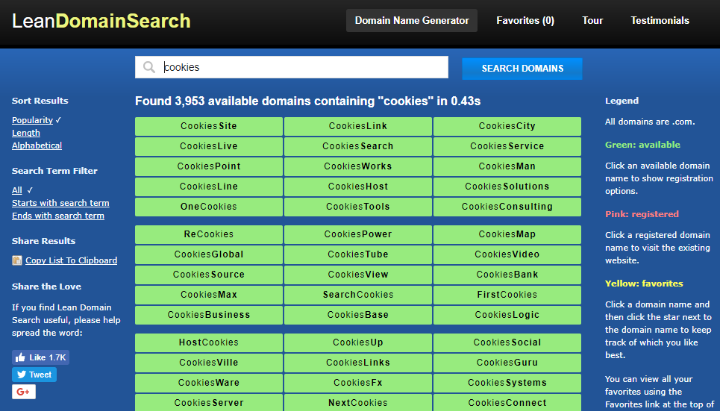This screenshot has height=411, width=720.
Task: Select the CookiesMan domain
Action: tap(507, 166)
